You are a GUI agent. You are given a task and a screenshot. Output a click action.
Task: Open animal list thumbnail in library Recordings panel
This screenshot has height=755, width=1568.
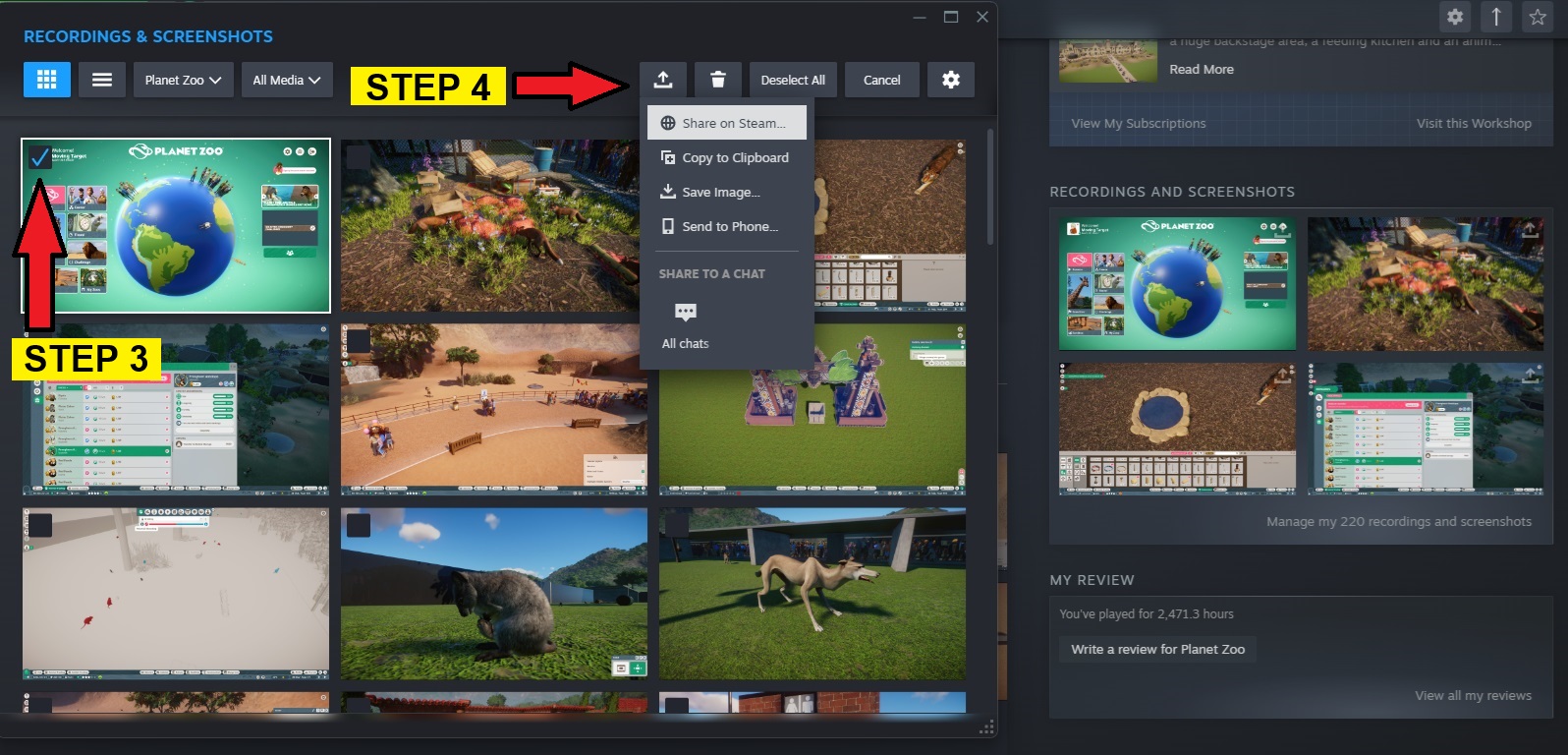(1426, 428)
